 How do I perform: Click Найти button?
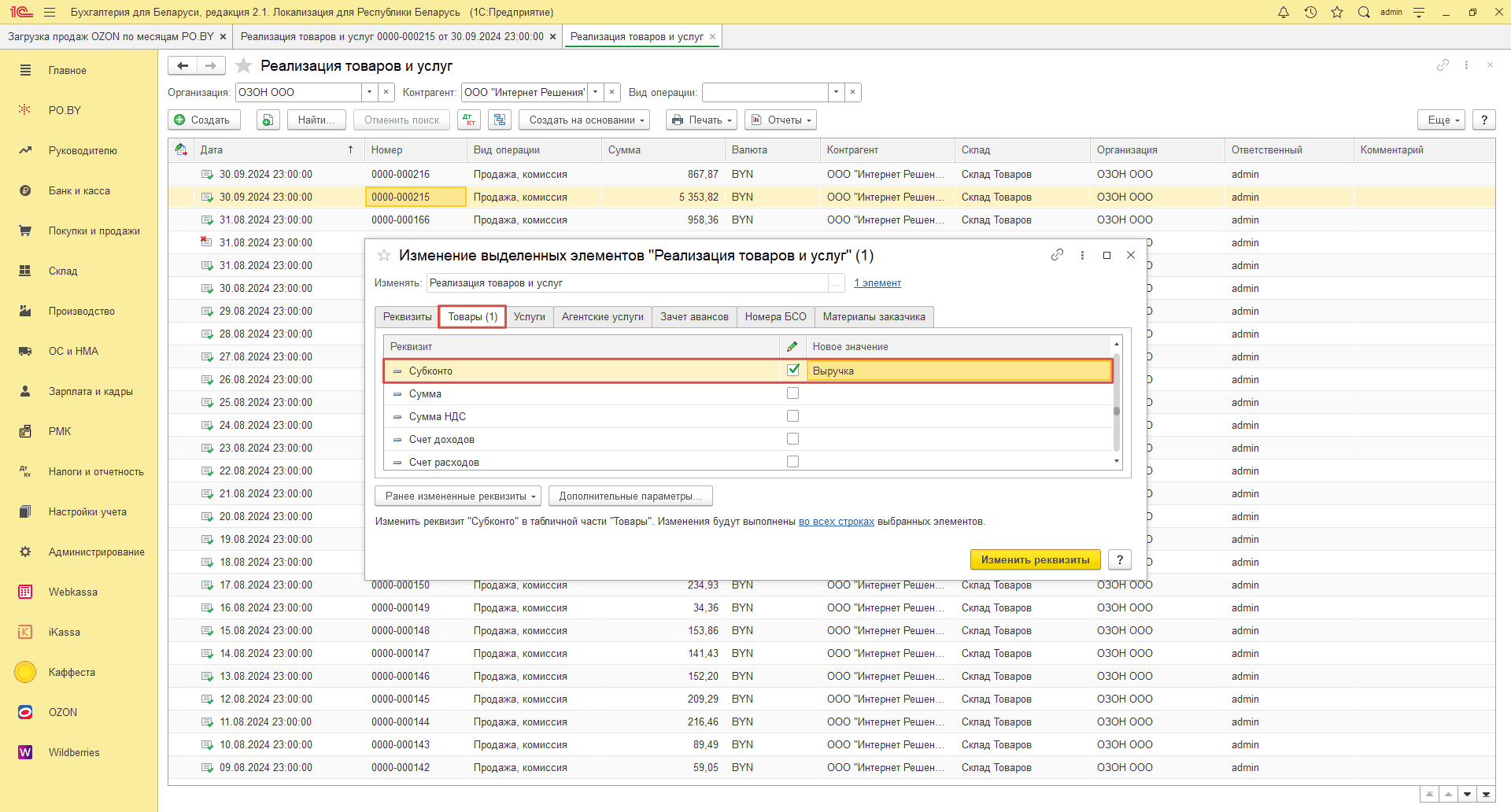pyautogui.click(x=316, y=120)
